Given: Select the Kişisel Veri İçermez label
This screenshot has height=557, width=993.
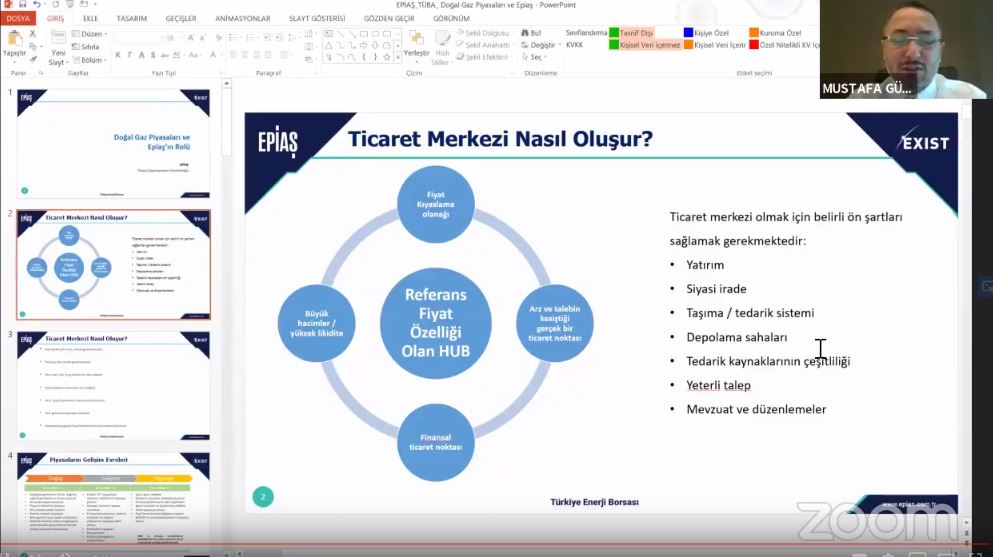Looking at the screenshot, I should tap(645, 45).
